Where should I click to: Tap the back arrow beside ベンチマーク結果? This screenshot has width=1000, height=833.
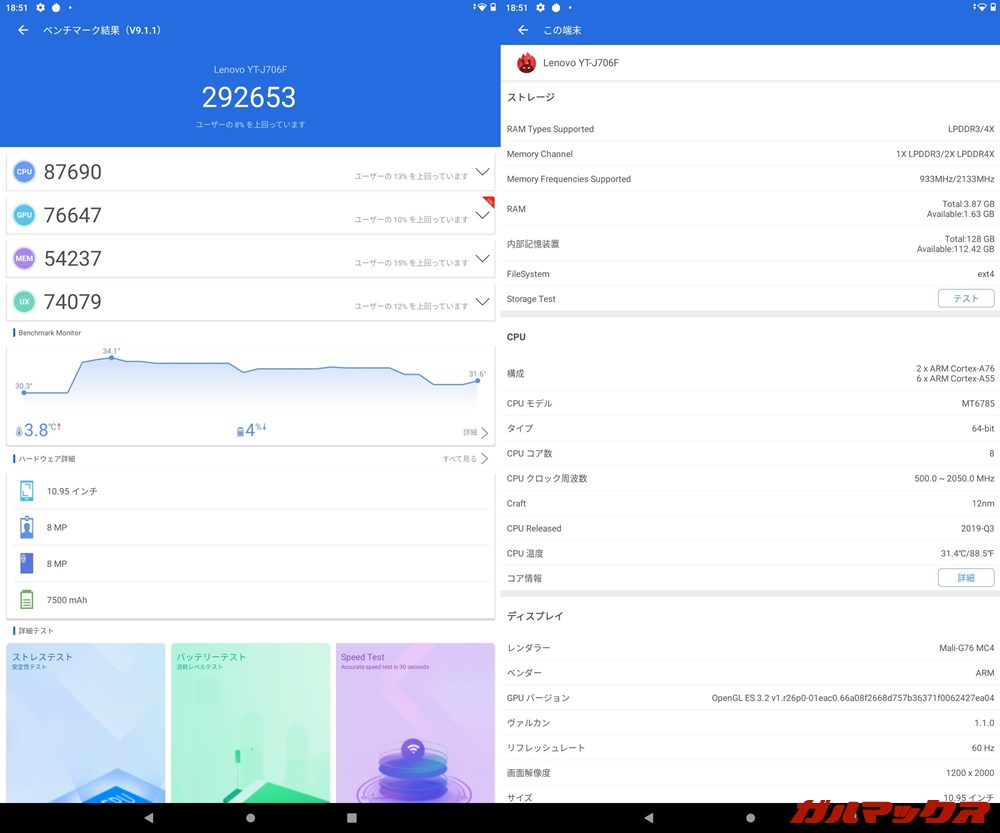coord(23,30)
